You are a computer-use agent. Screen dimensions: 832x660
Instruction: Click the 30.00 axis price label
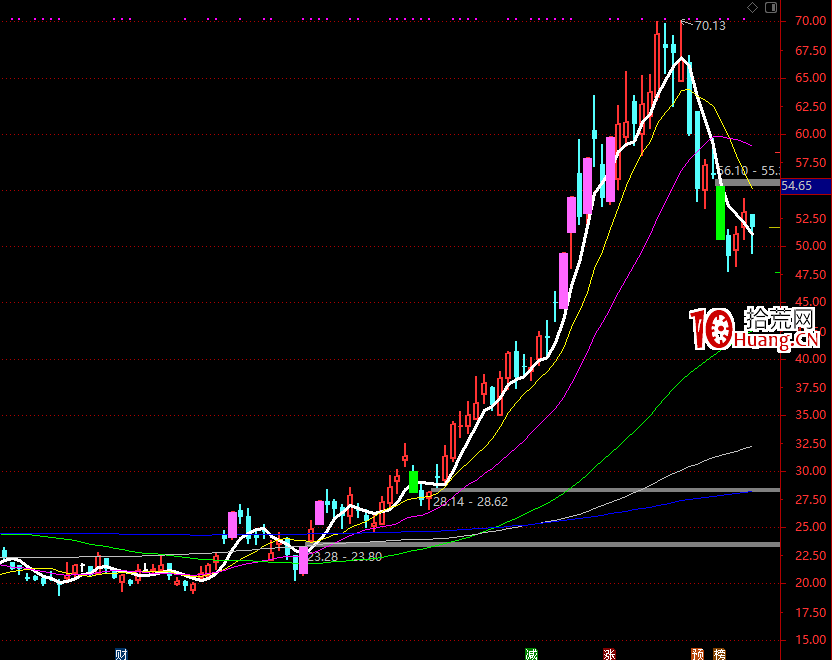(810, 471)
